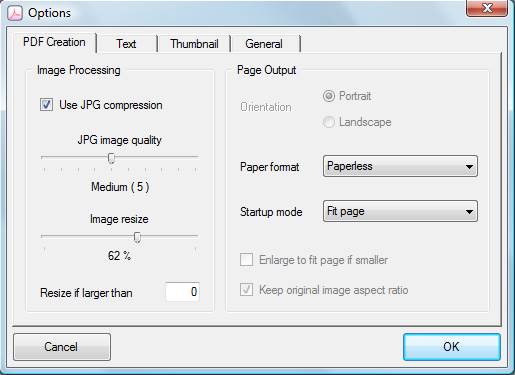Confirm settings with the OK button

[452, 347]
